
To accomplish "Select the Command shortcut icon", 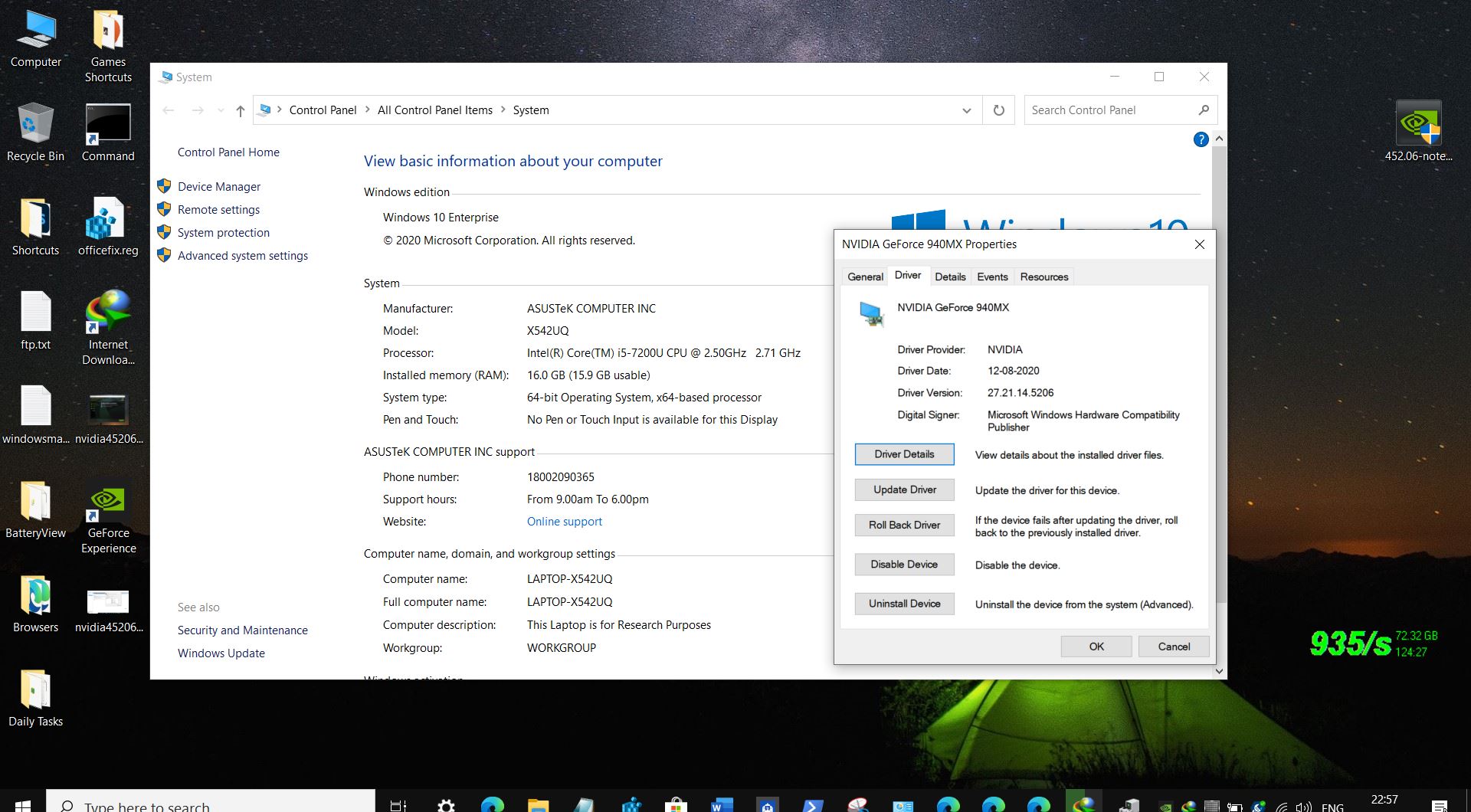I will [108, 133].
